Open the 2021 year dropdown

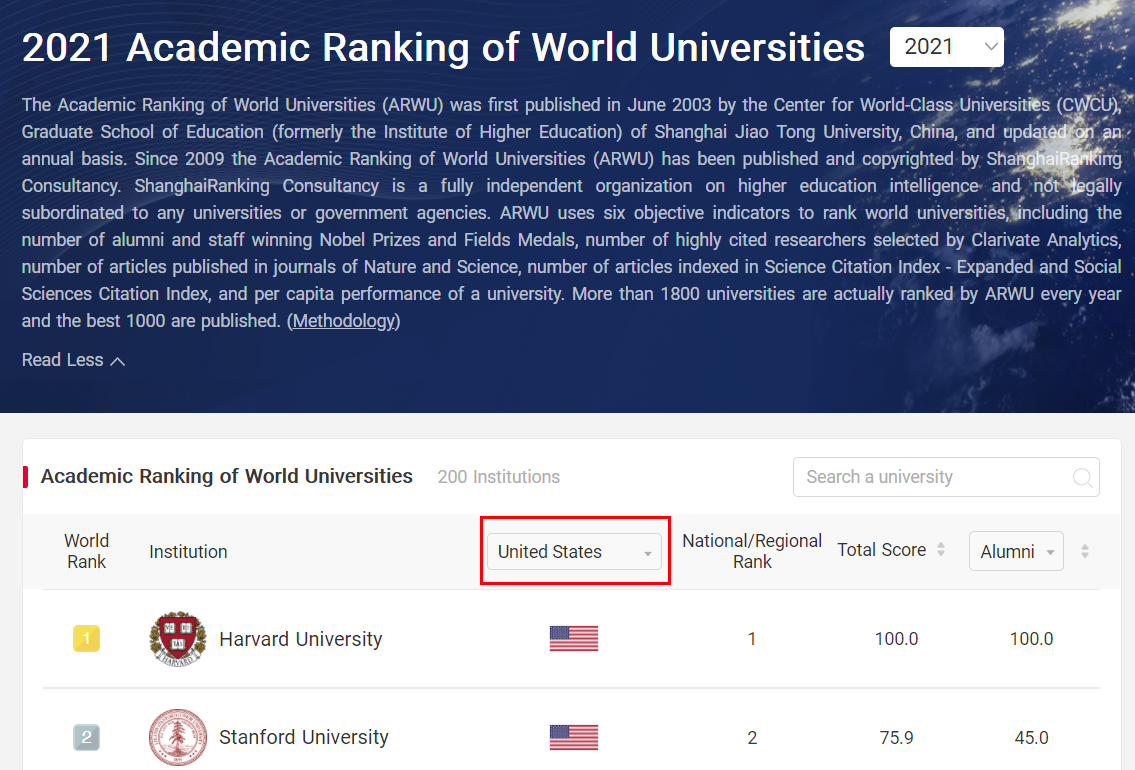click(946, 47)
